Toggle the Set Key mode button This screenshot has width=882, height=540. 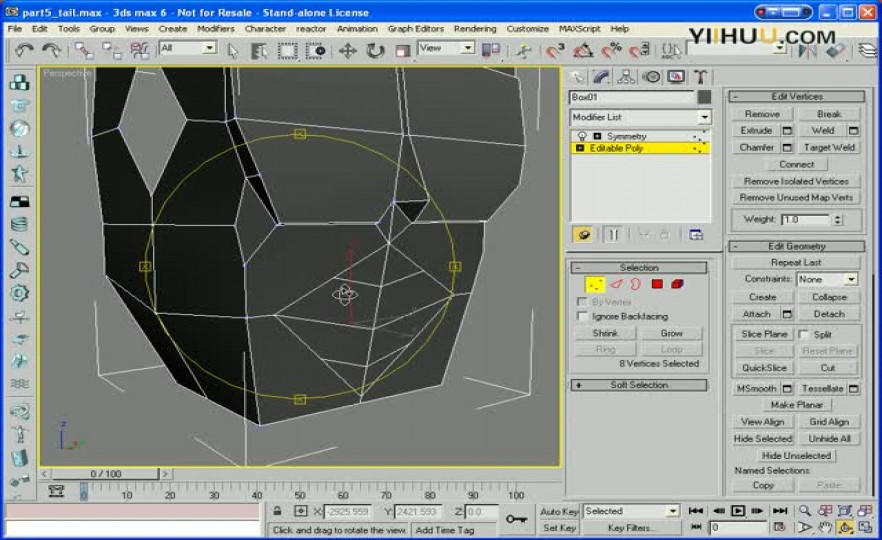pos(559,528)
